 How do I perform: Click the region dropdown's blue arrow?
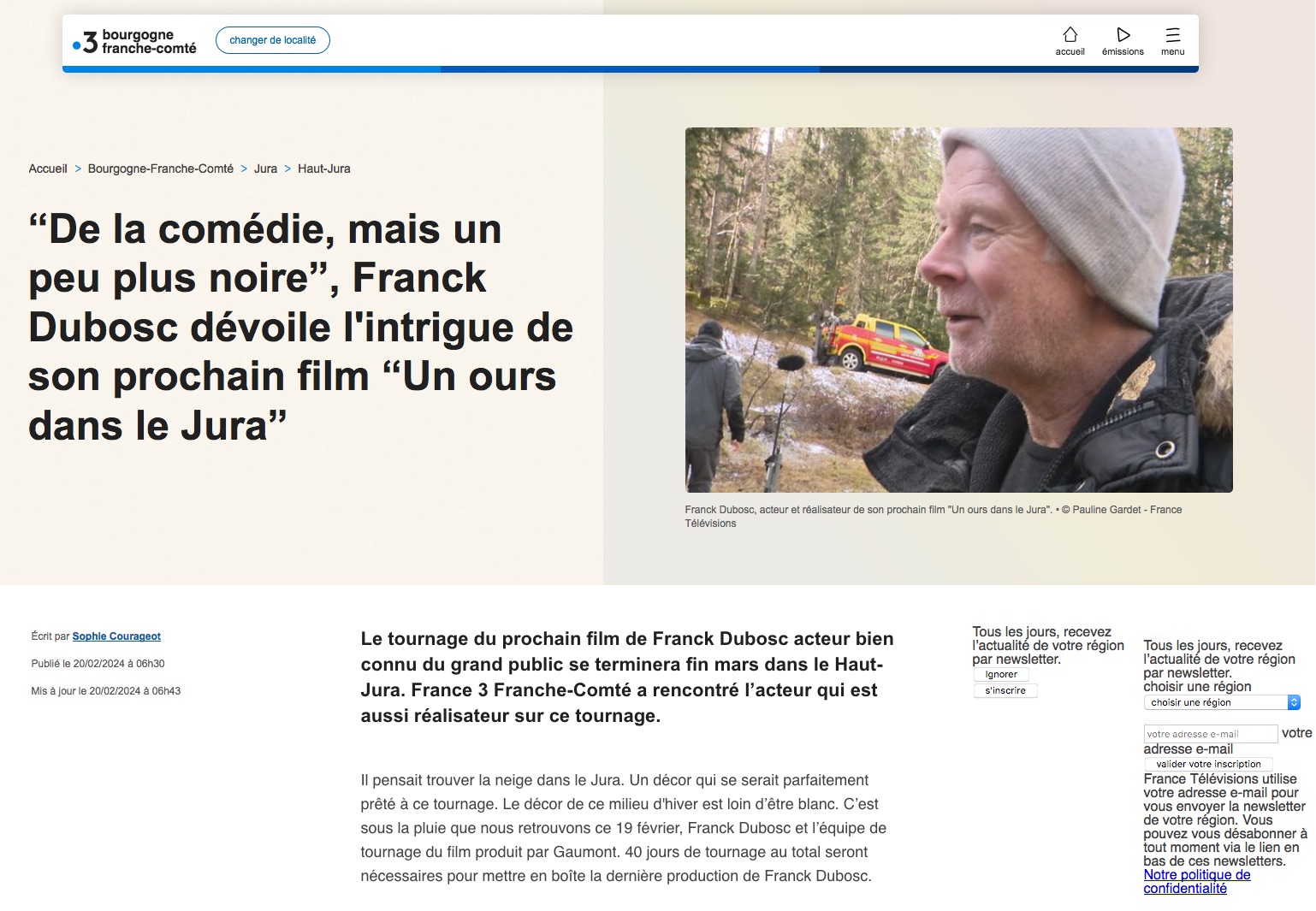pos(1294,702)
